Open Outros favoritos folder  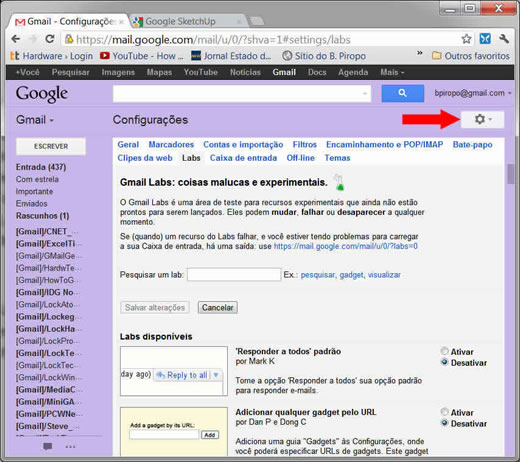[x=471, y=56]
